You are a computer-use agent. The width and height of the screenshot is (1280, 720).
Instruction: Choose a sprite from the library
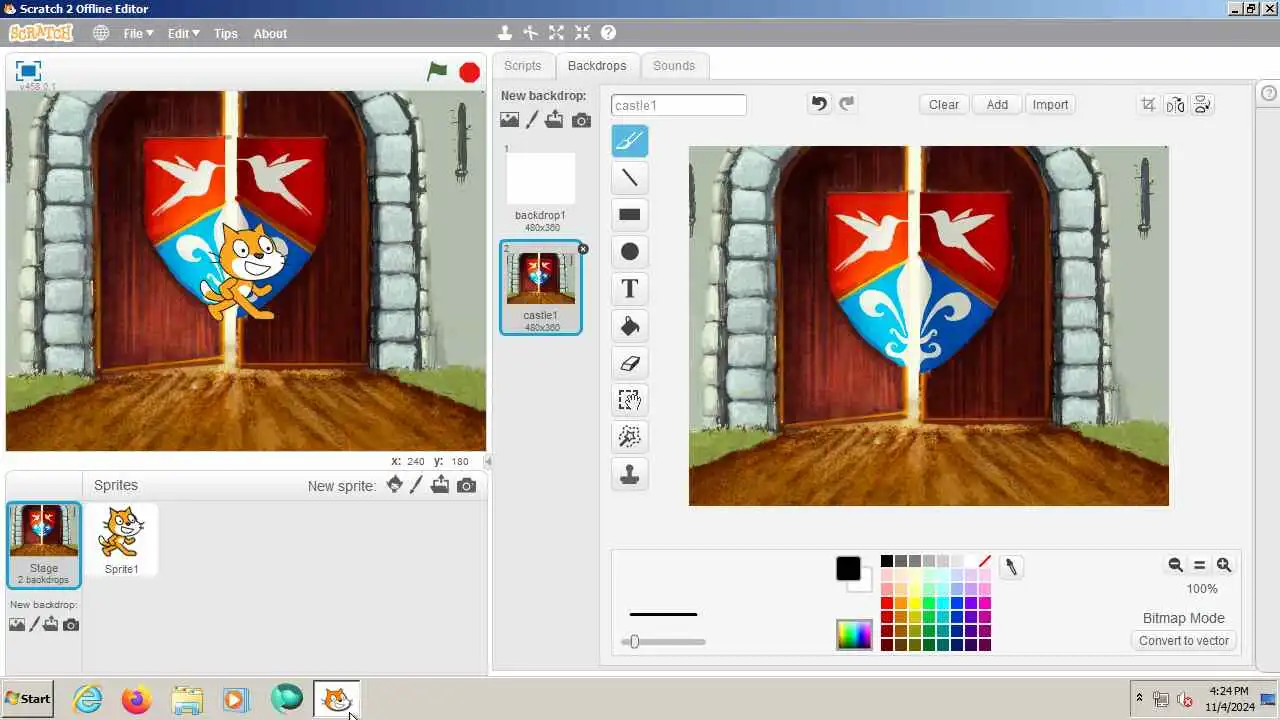pyautogui.click(x=394, y=485)
